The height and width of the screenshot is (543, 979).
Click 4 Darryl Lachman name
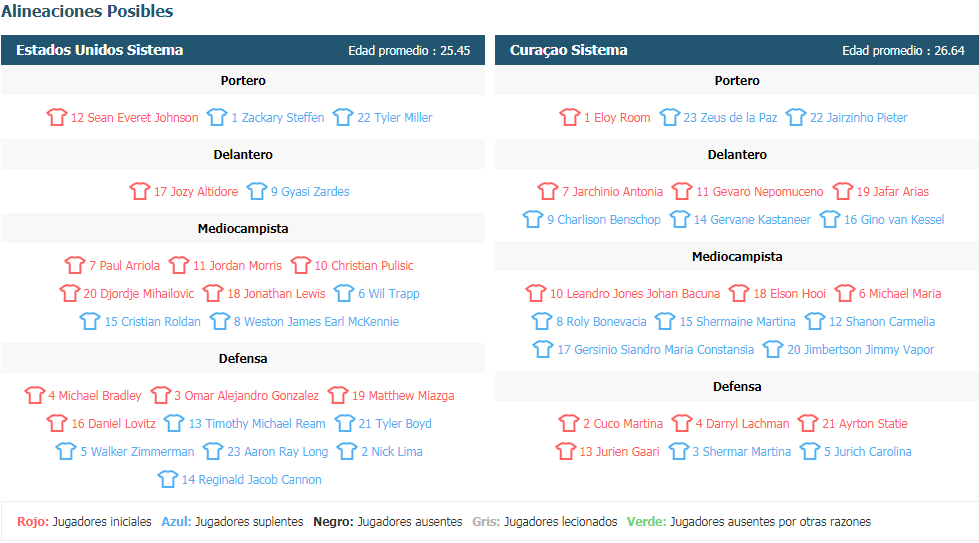(x=742, y=424)
